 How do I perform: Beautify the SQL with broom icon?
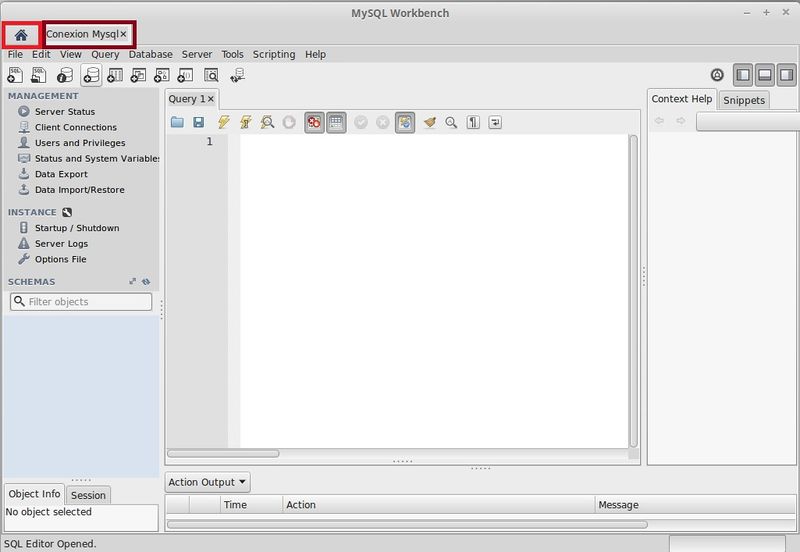430,122
